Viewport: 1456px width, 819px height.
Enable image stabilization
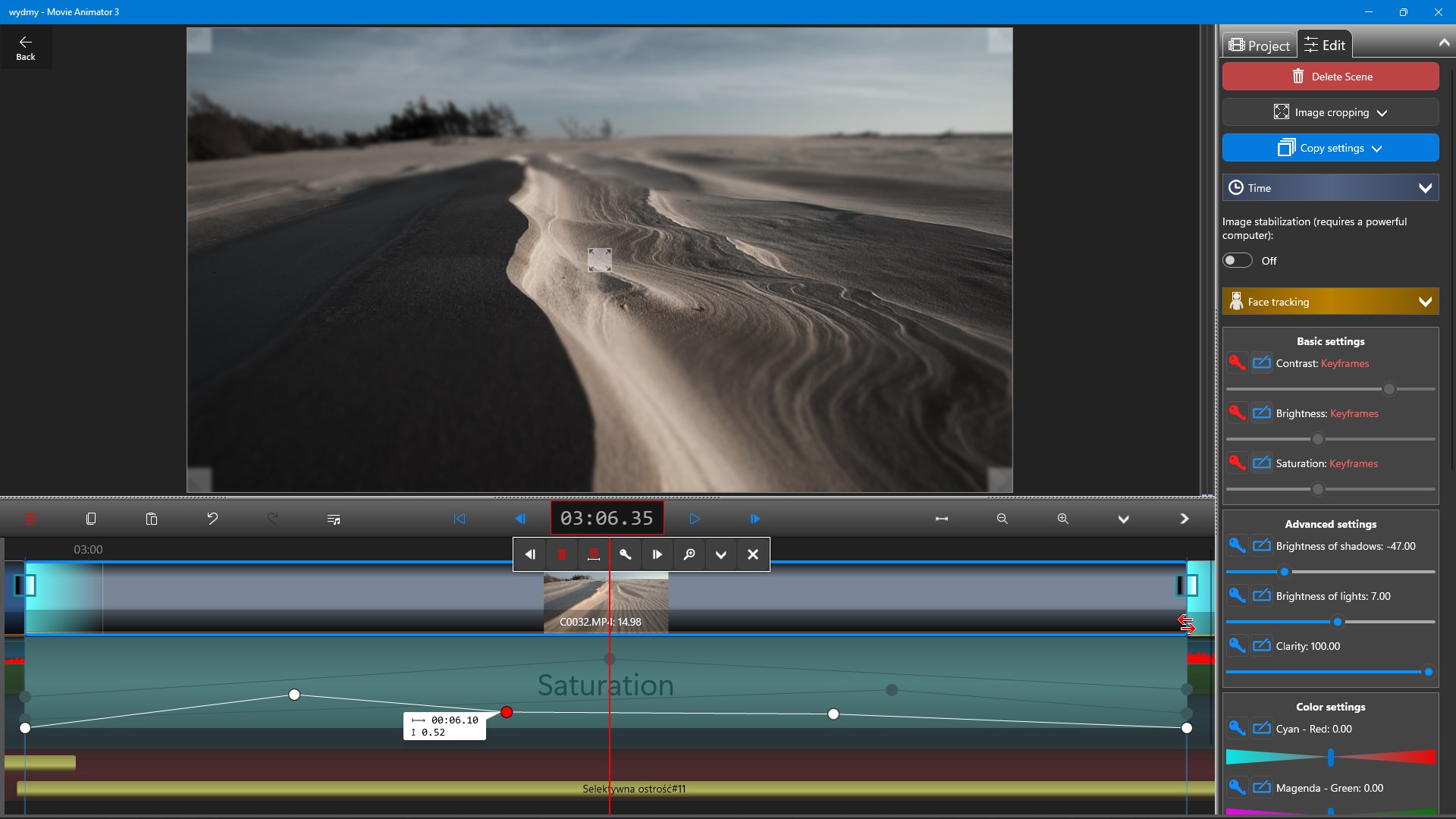pyautogui.click(x=1237, y=260)
